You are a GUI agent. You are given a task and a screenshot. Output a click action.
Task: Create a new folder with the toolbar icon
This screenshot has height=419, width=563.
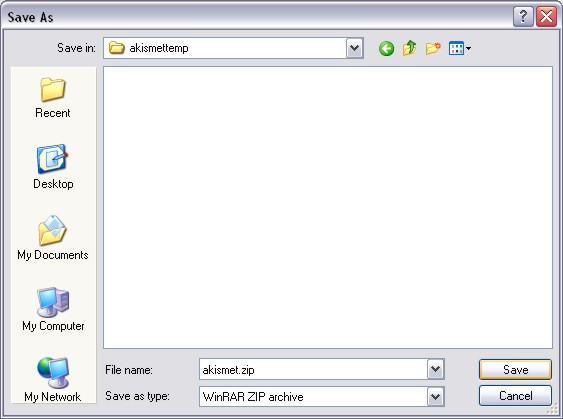click(433, 48)
